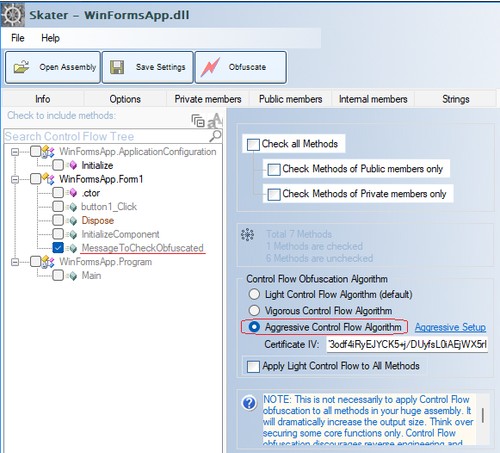
Task: Enable Check all Methods checkbox
Action: (253, 145)
